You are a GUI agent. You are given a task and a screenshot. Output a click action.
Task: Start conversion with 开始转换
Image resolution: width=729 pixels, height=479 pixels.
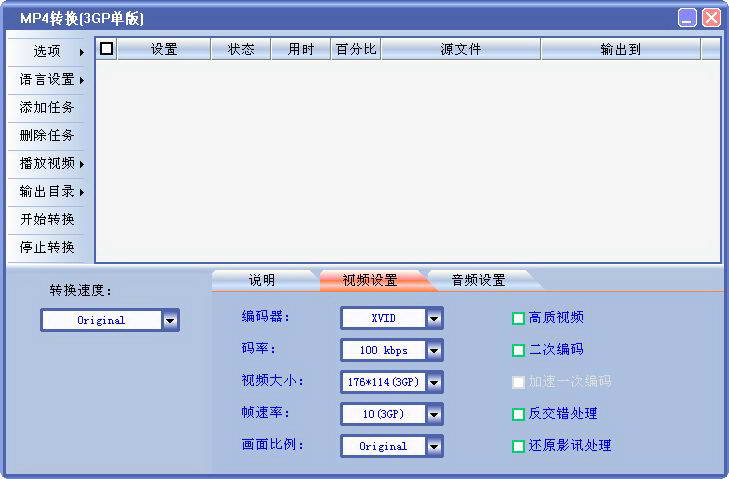[46, 219]
